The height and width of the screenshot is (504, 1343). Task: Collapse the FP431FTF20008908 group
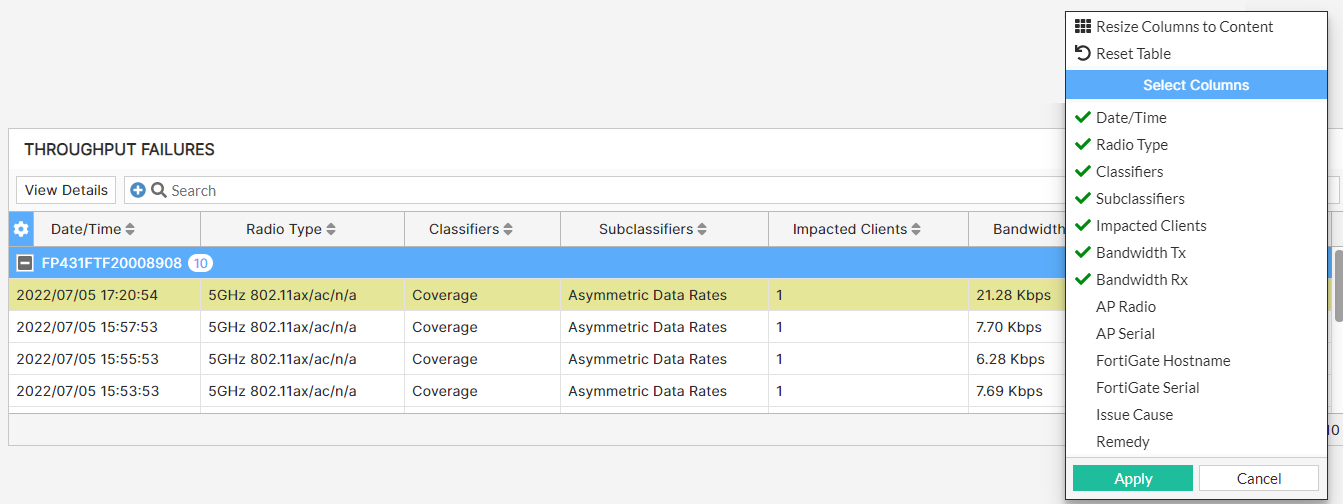point(26,263)
